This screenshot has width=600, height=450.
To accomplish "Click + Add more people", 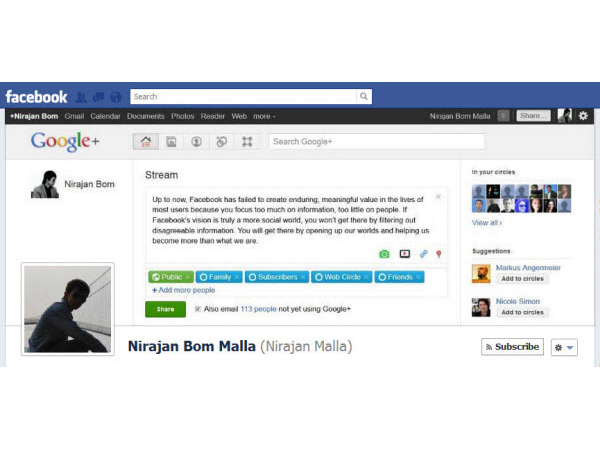I will tap(184, 290).
